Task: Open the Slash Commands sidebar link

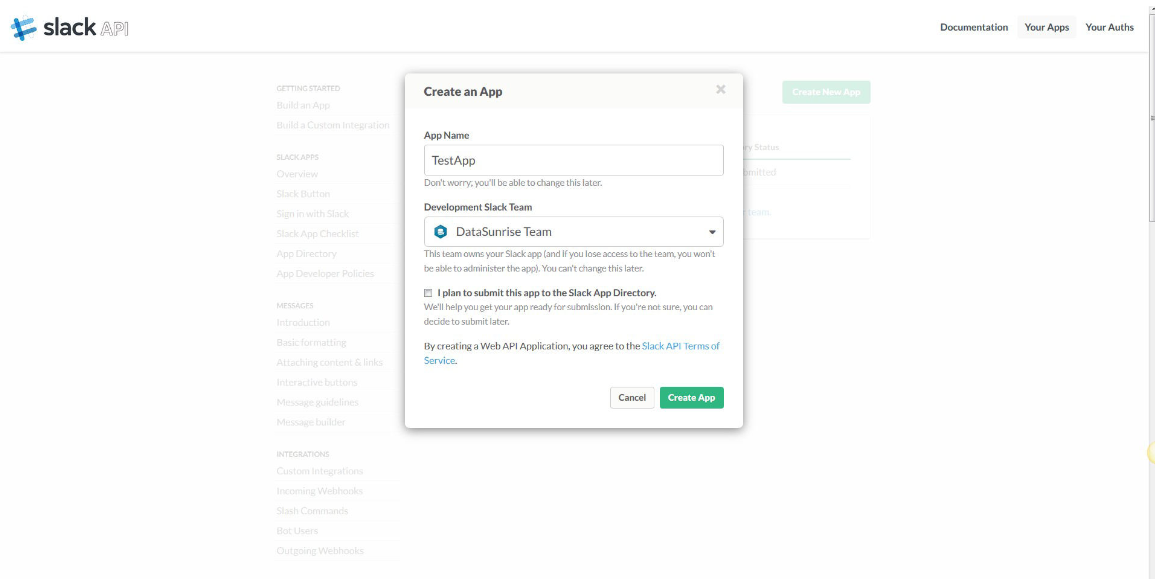Action: click(x=312, y=510)
